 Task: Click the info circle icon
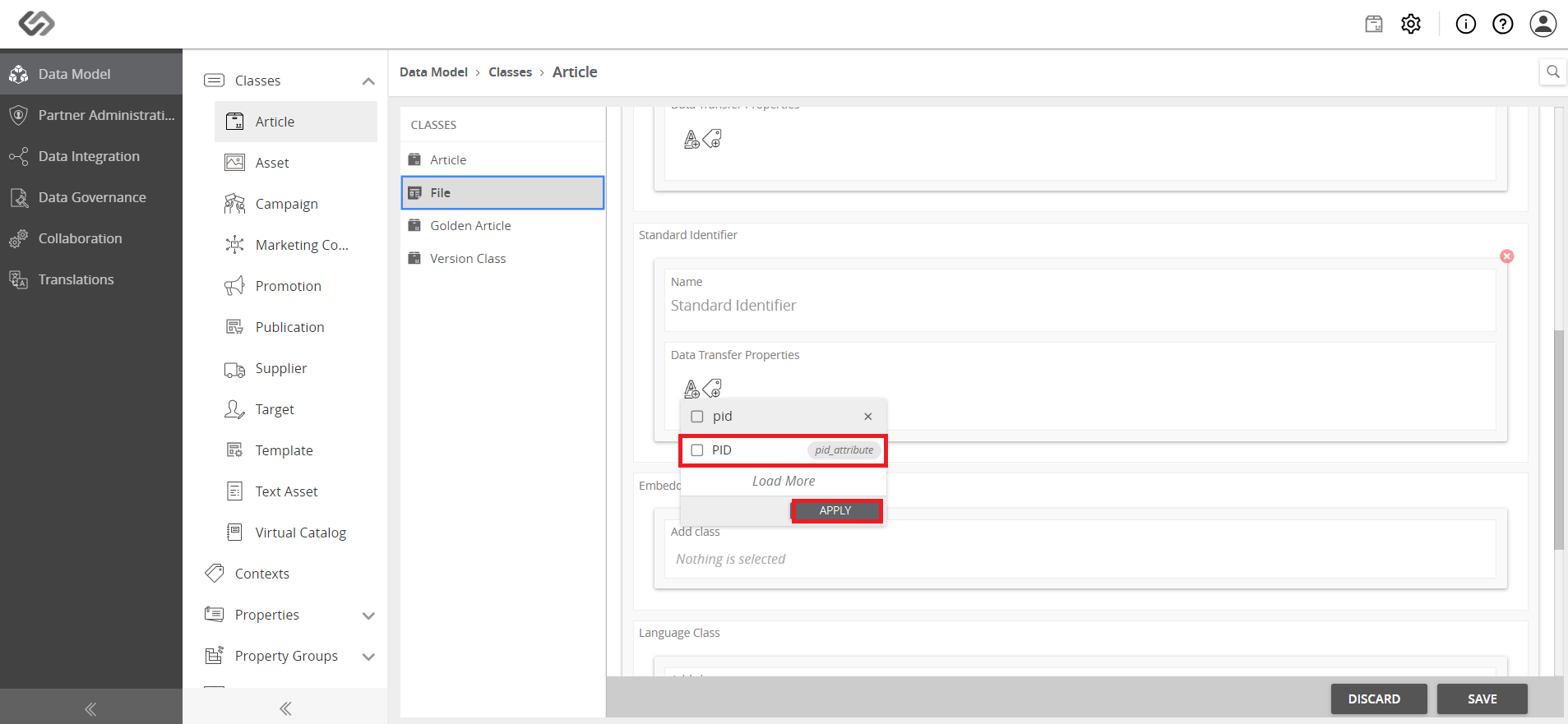click(1466, 24)
